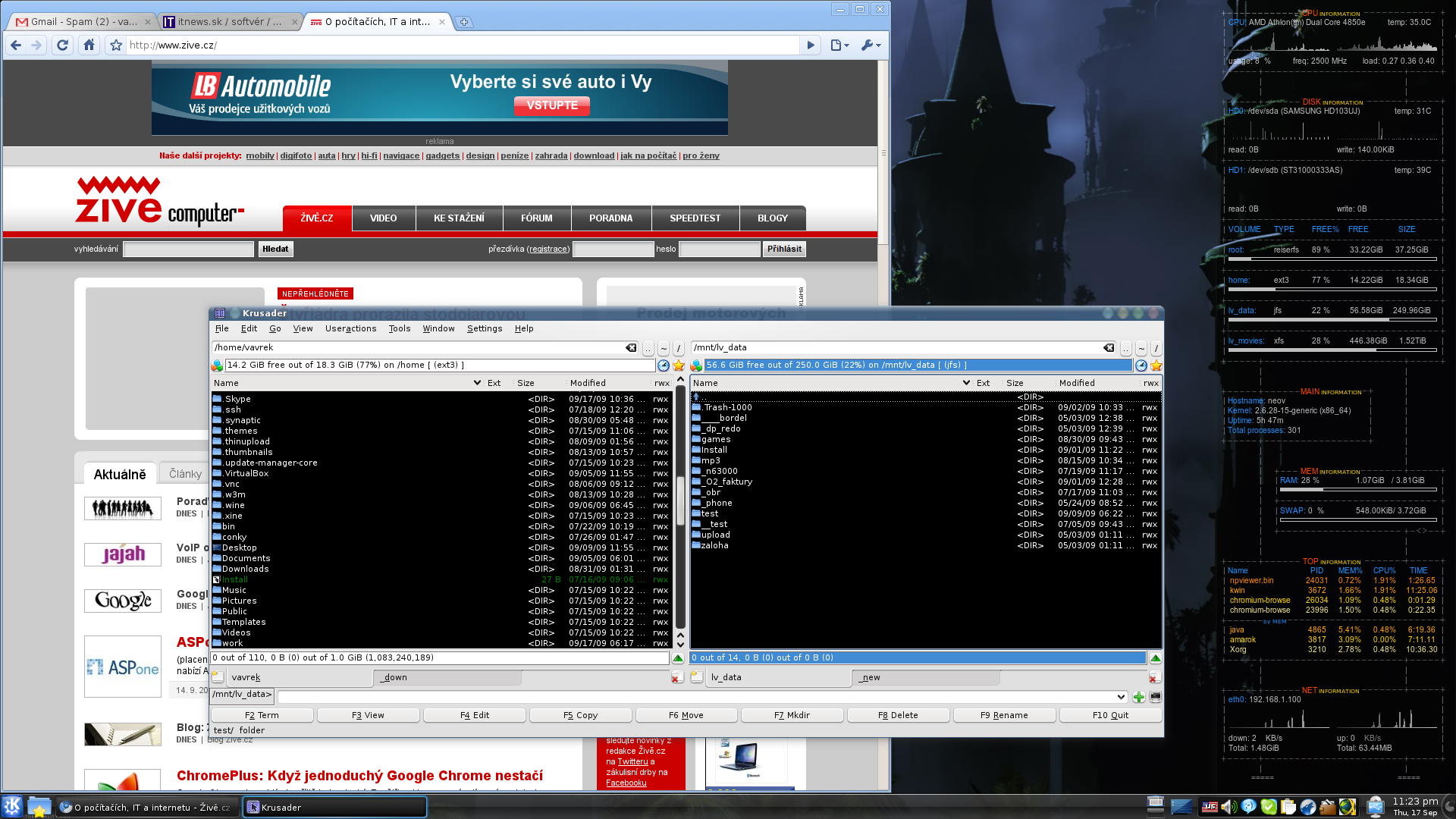This screenshot has width=1456, height=819.
Task: Click F8 Delete button
Action: pyautogui.click(x=899, y=715)
